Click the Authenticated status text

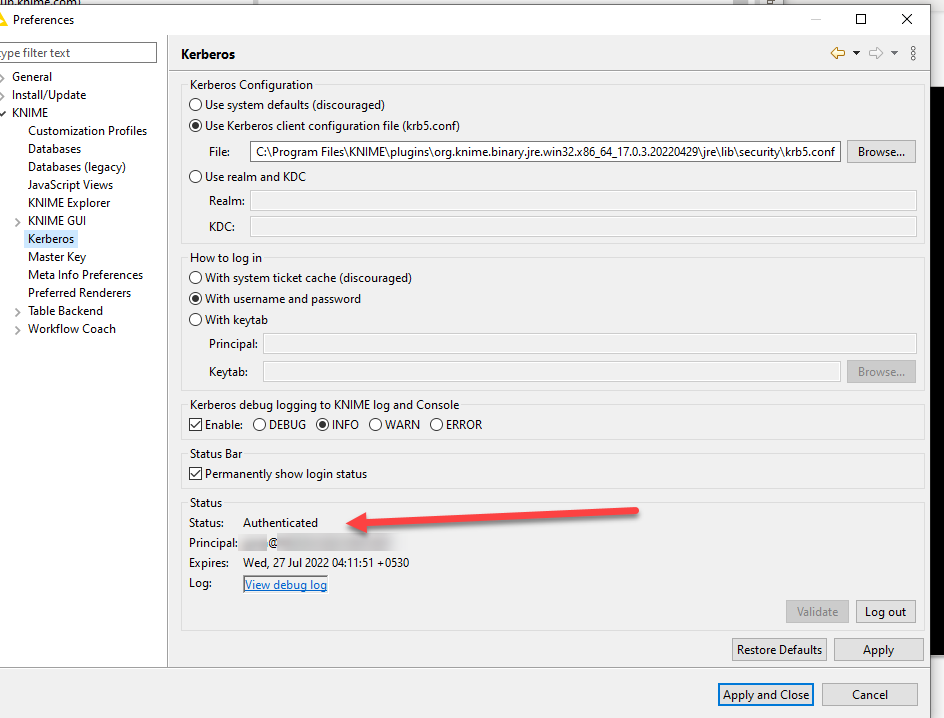(x=281, y=523)
